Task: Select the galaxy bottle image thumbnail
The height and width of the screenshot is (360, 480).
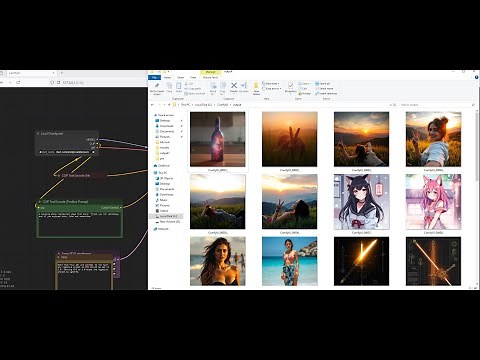Action: pyautogui.click(x=218, y=139)
